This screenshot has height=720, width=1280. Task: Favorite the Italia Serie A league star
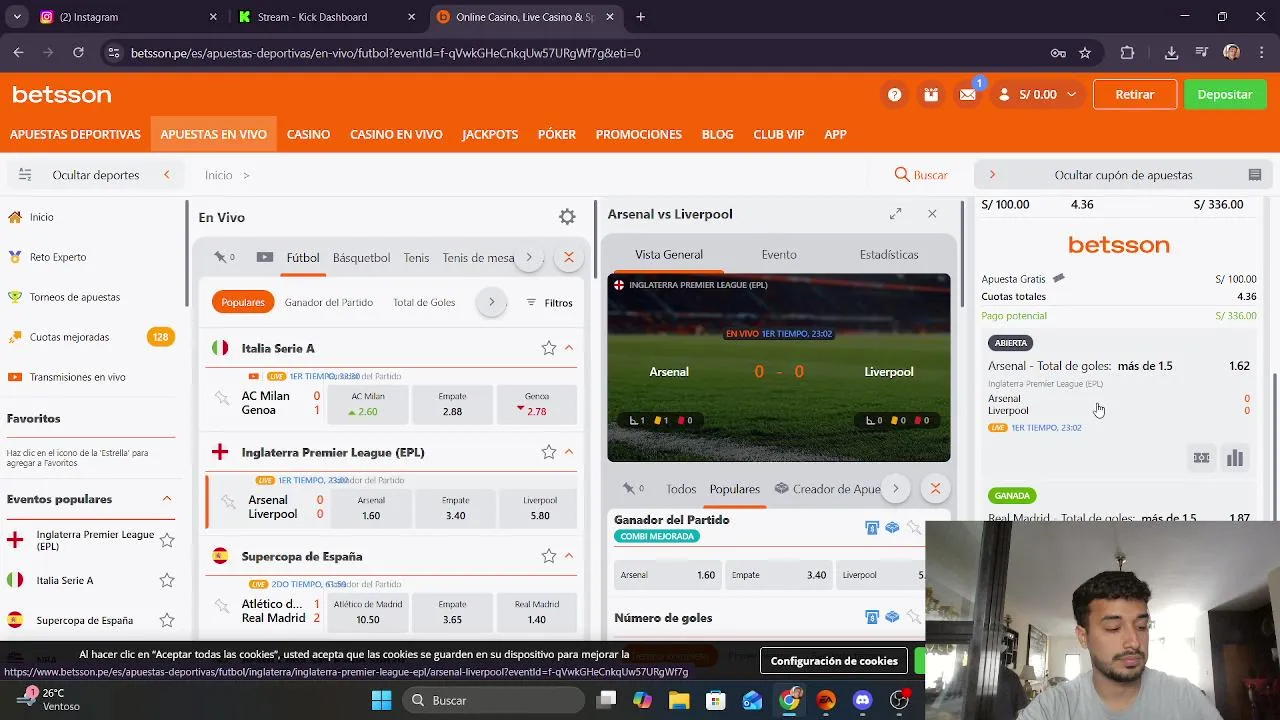point(548,348)
